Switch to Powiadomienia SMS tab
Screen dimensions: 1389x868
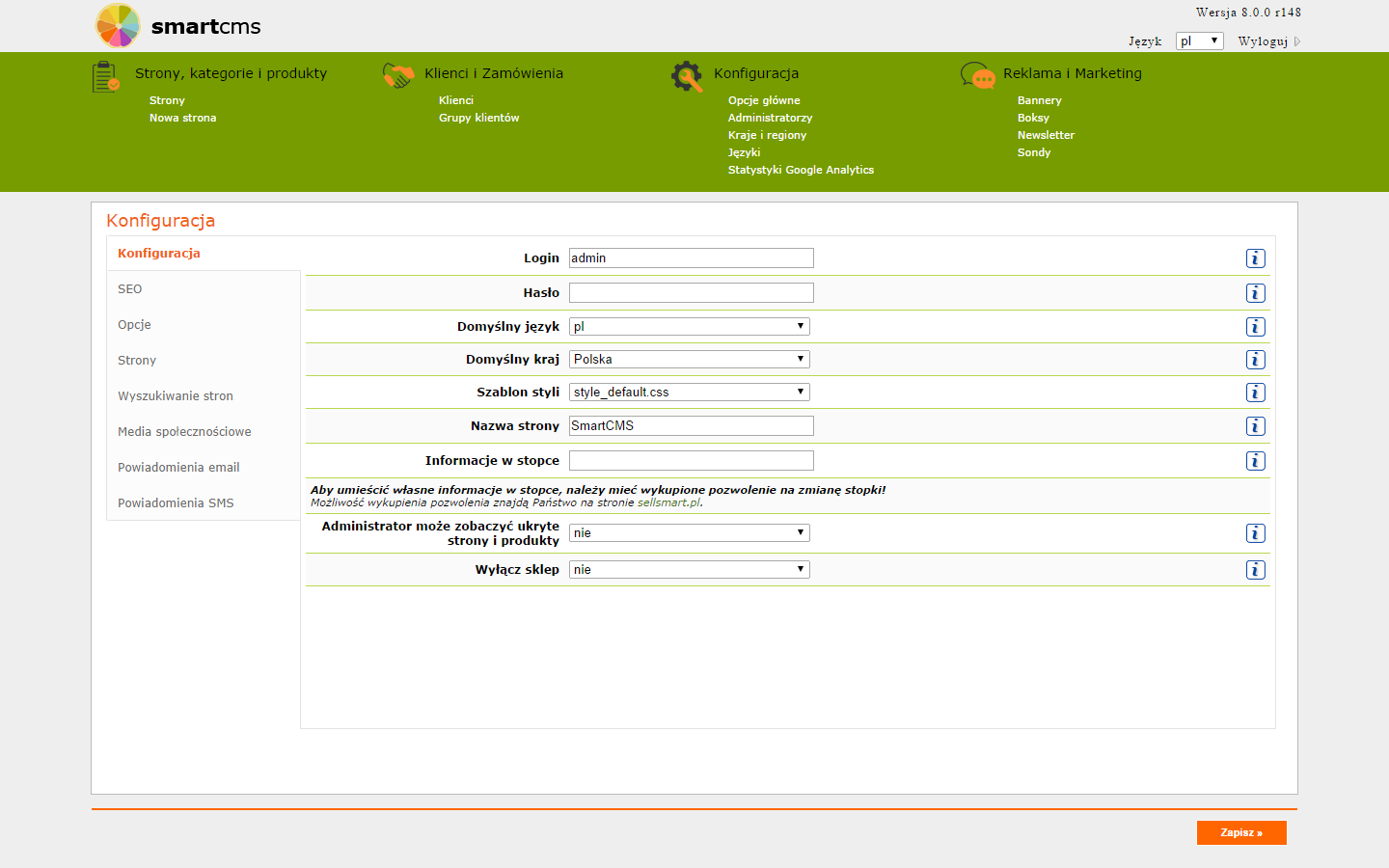pos(204,503)
